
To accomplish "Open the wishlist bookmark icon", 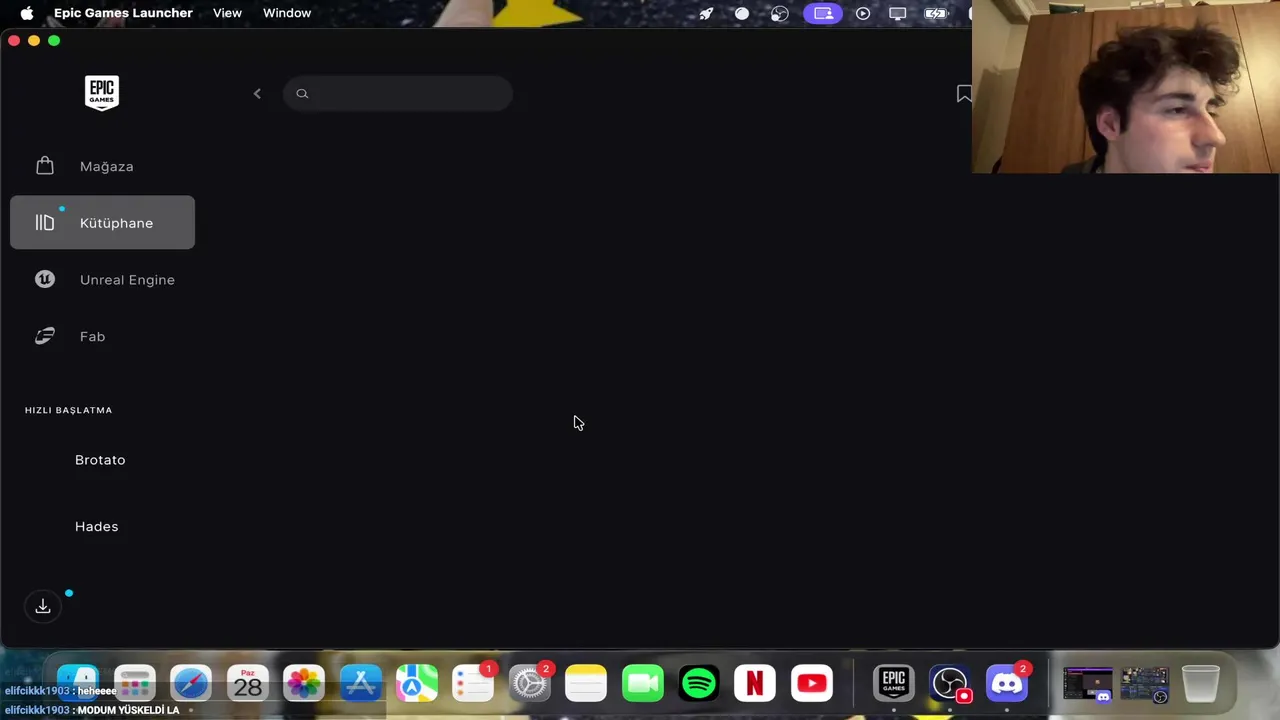I will 964,93.
